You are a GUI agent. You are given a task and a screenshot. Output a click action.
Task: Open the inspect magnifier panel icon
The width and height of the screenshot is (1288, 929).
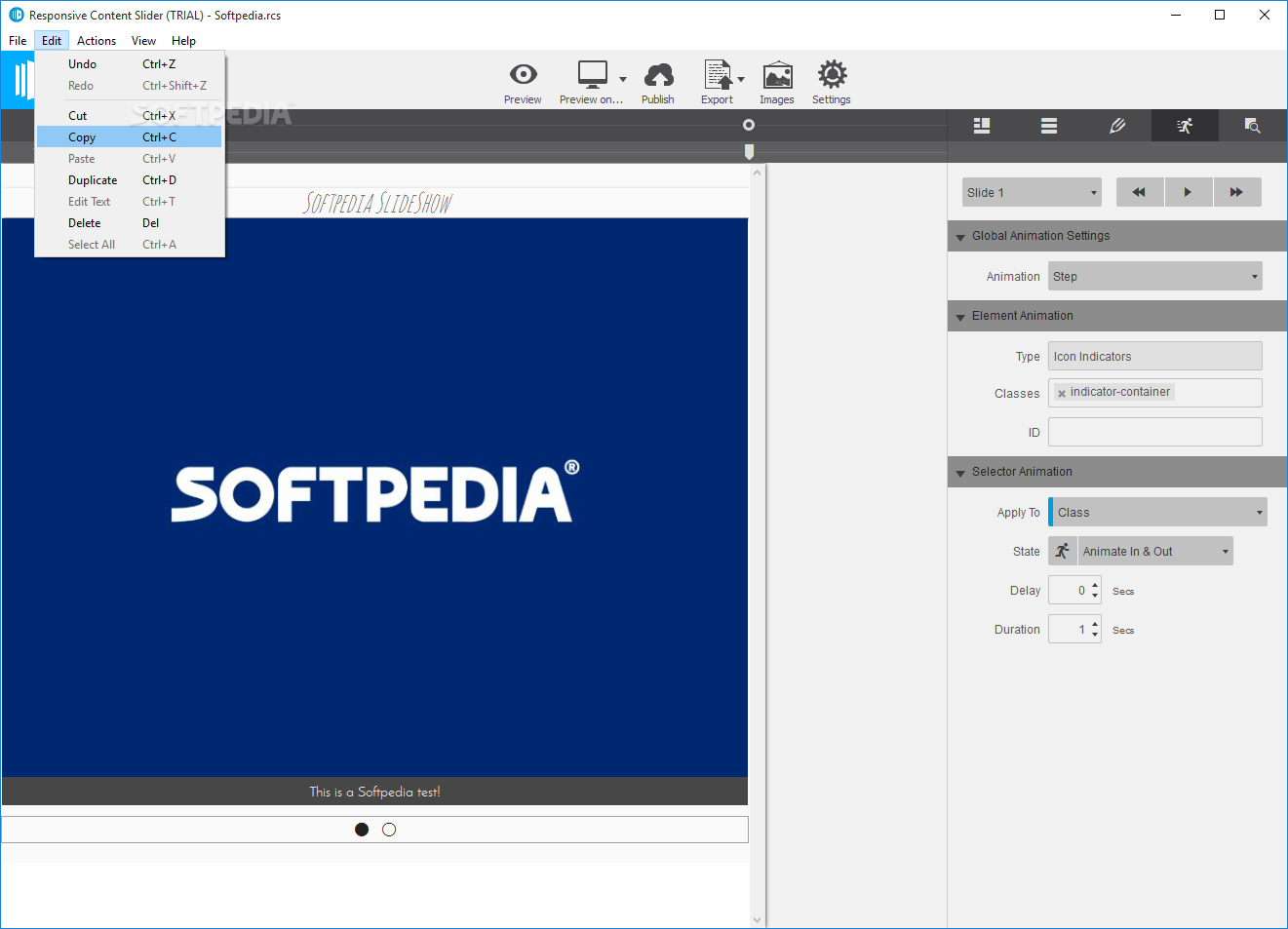(x=1252, y=126)
